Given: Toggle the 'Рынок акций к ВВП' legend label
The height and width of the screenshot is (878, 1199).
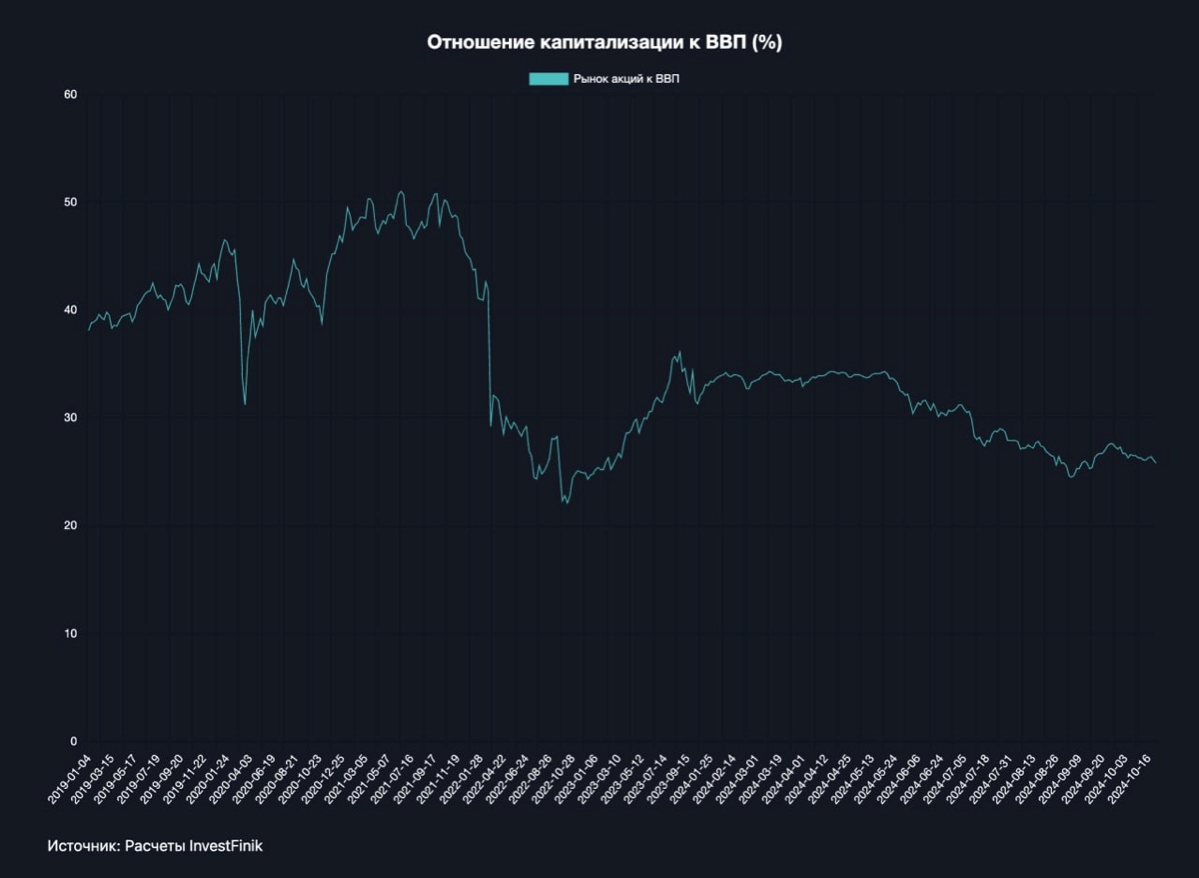Looking at the screenshot, I should click(x=626, y=79).
